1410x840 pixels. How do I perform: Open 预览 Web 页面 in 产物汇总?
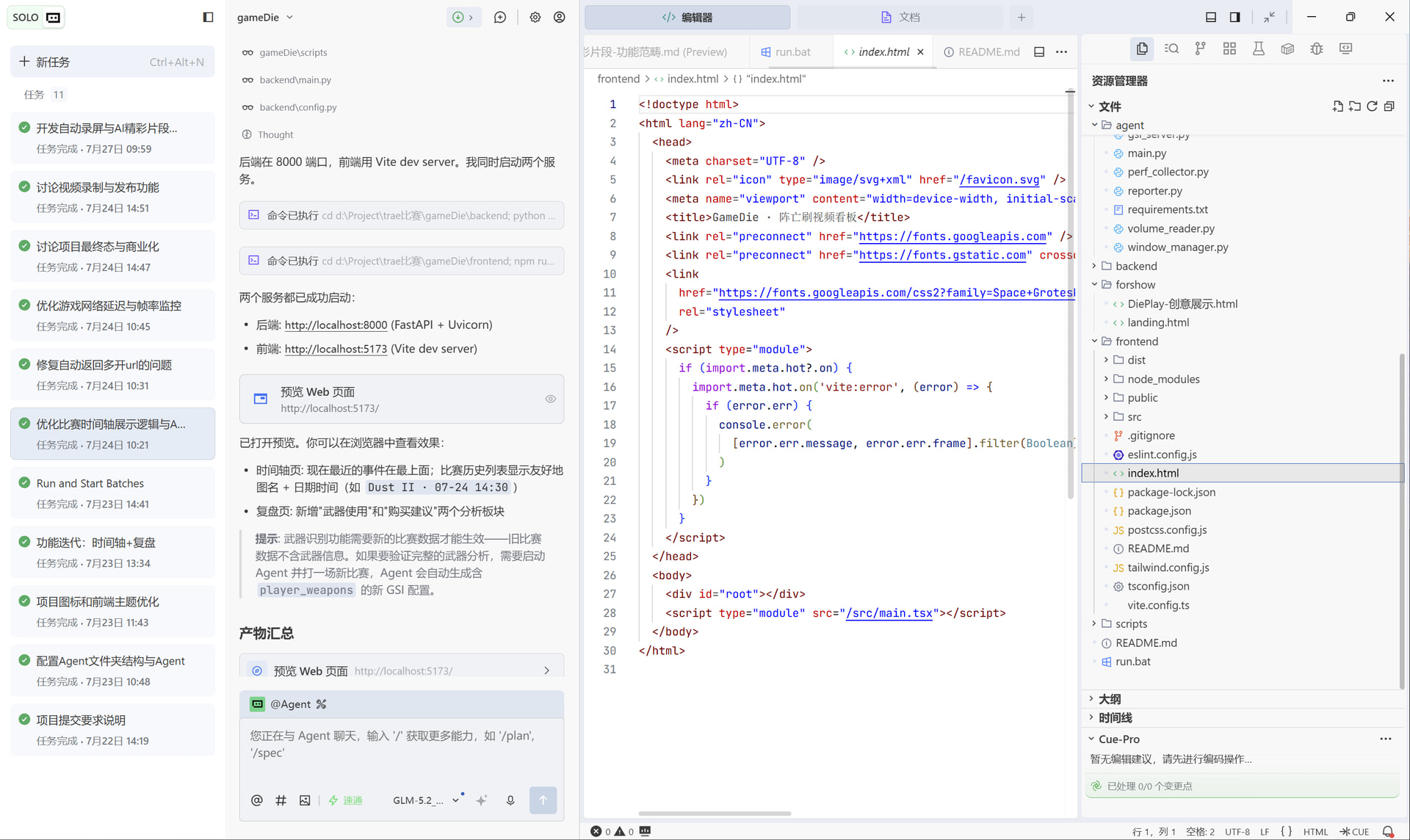coord(402,670)
